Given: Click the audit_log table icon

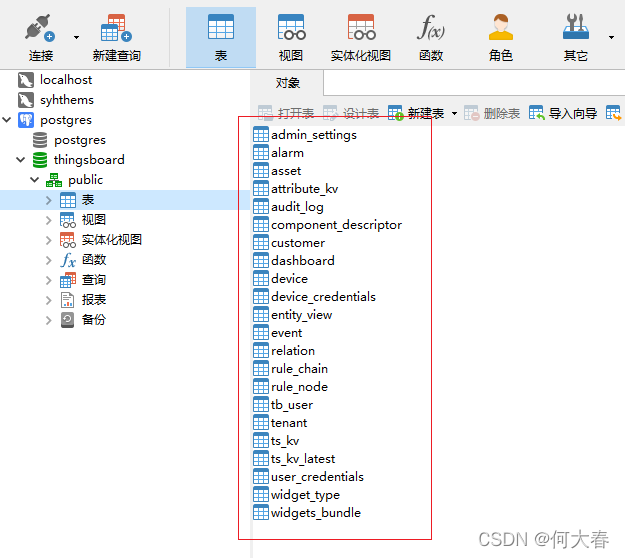Looking at the screenshot, I should (261, 207).
